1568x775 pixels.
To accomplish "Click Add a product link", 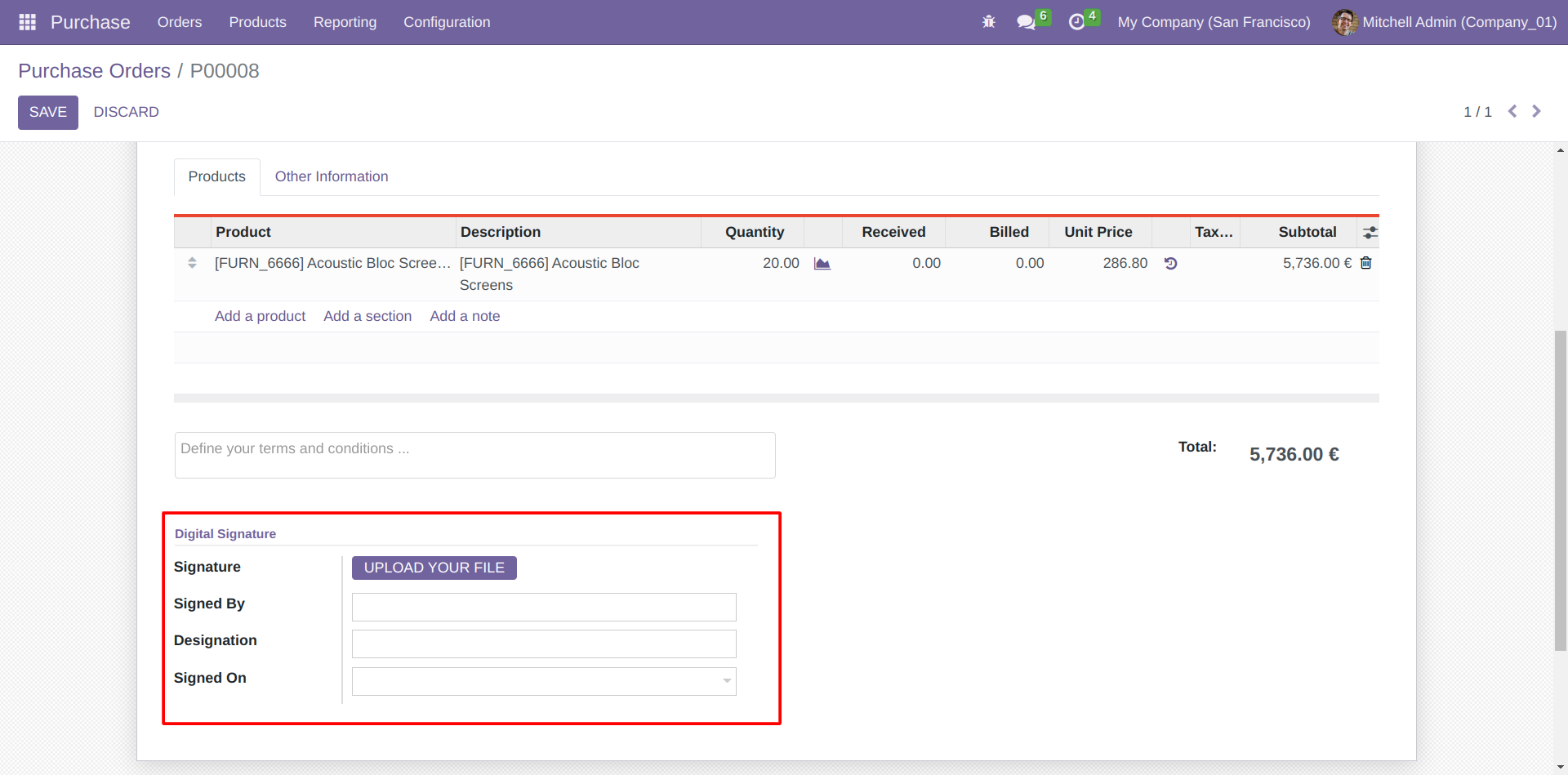I will click(260, 316).
